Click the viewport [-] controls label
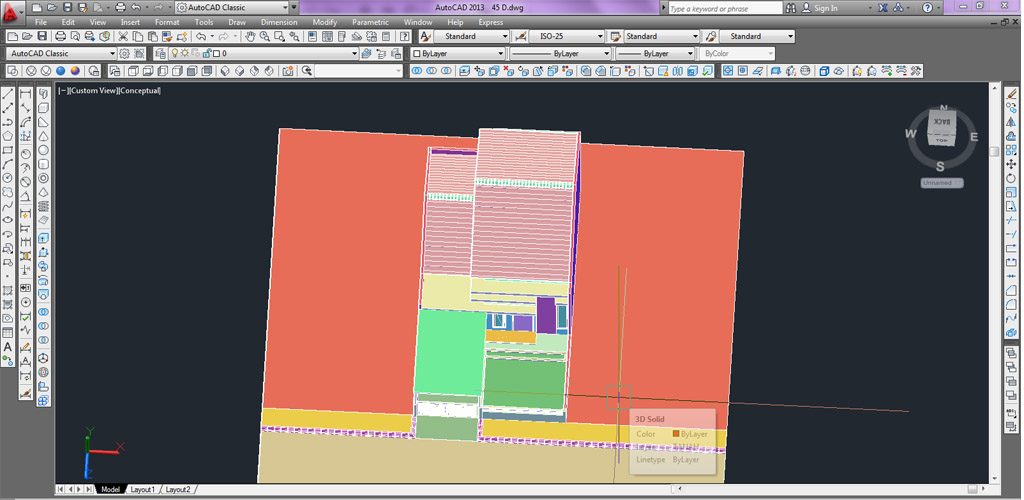Screen dimensions: 1024x500 click(x=63, y=91)
